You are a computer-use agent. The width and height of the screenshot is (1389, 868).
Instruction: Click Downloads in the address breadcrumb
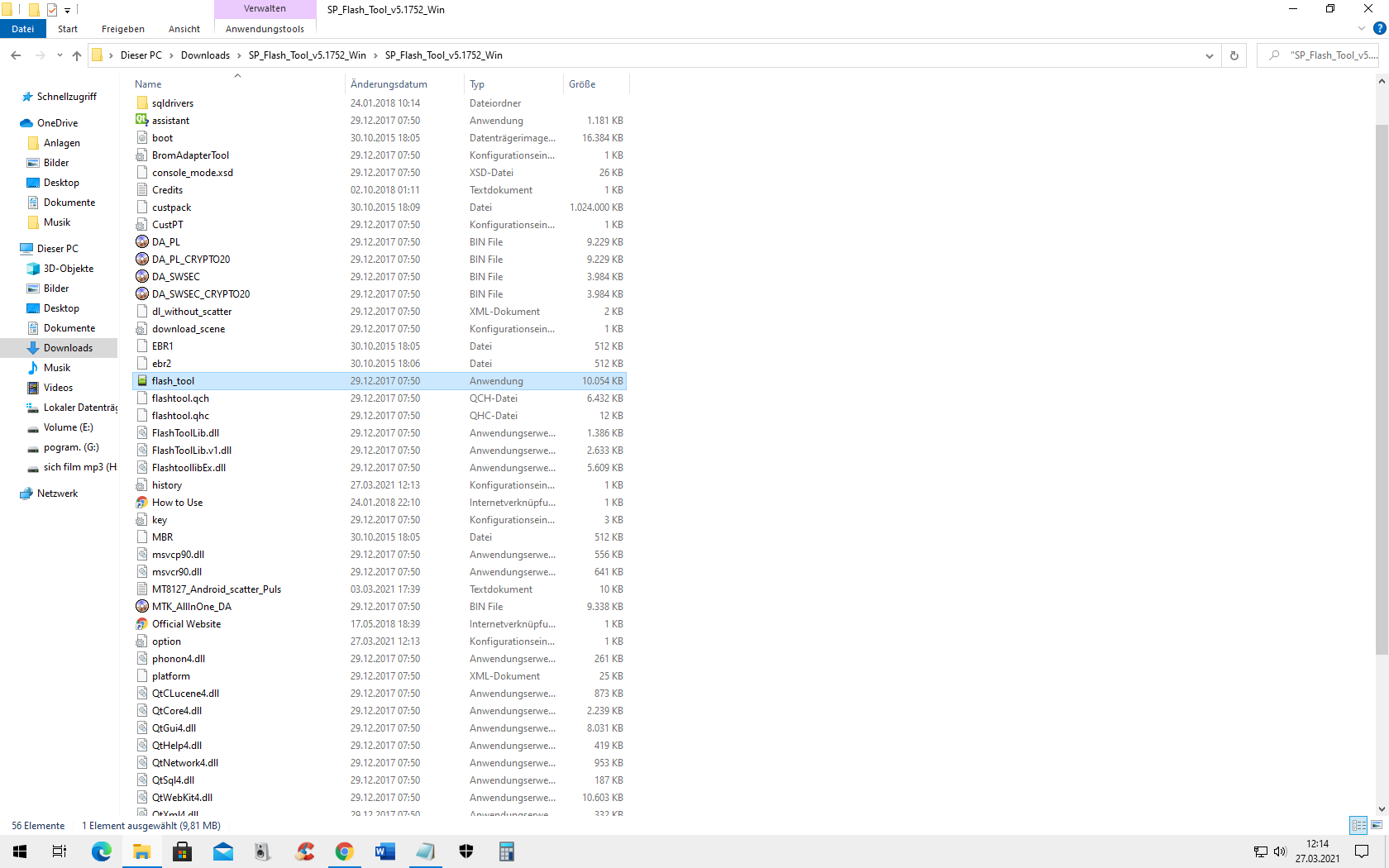pyautogui.click(x=205, y=55)
